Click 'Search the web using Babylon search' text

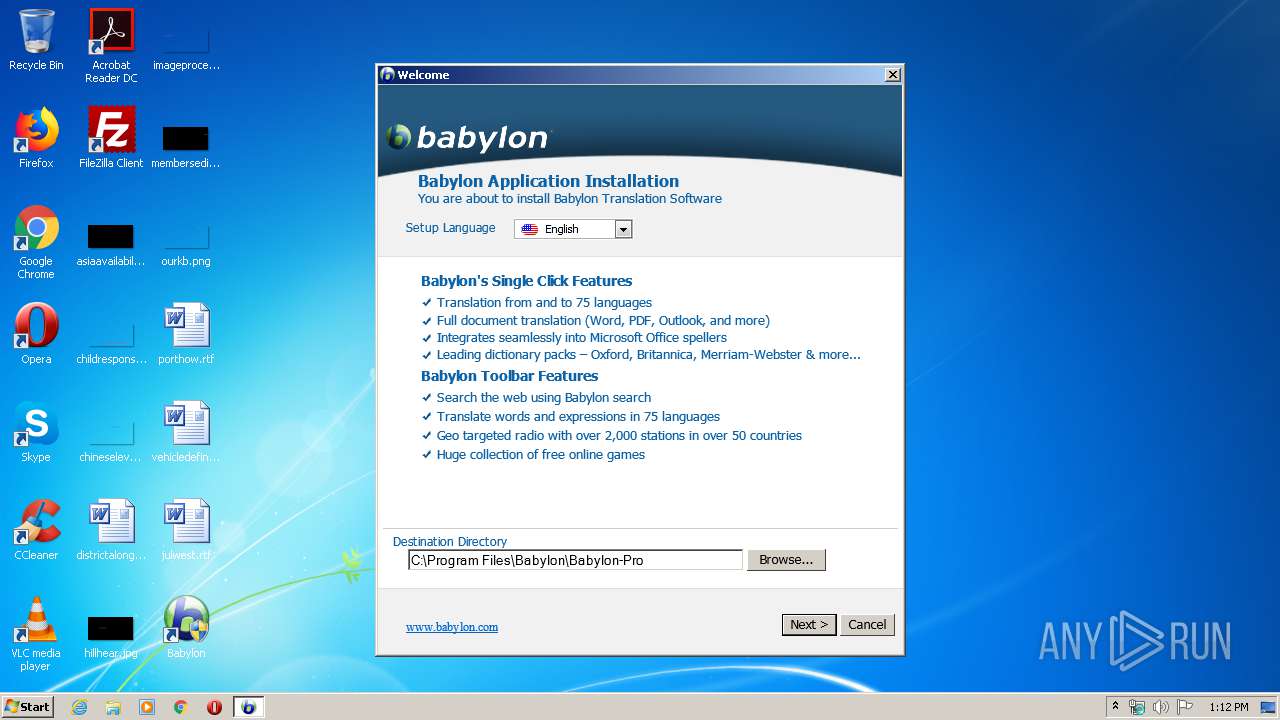pos(544,398)
